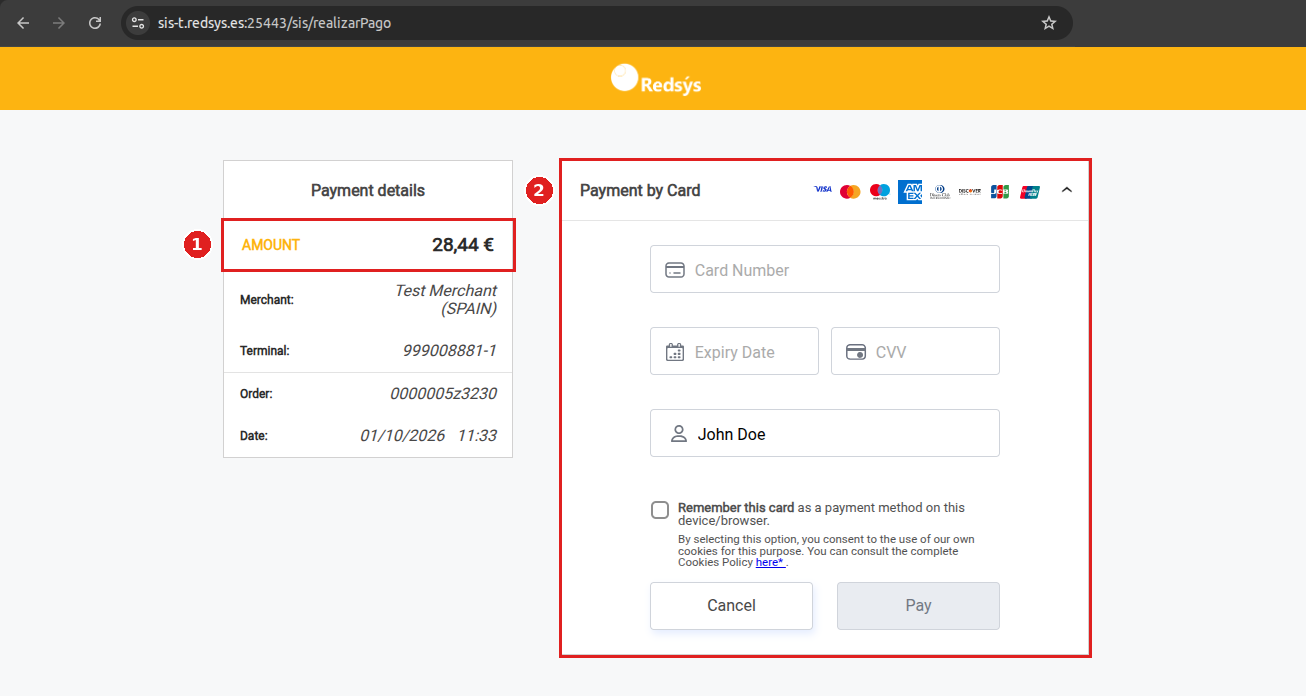This screenshot has height=696, width=1306.
Task: Focus the CVV input field
Action: coord(915,351)
